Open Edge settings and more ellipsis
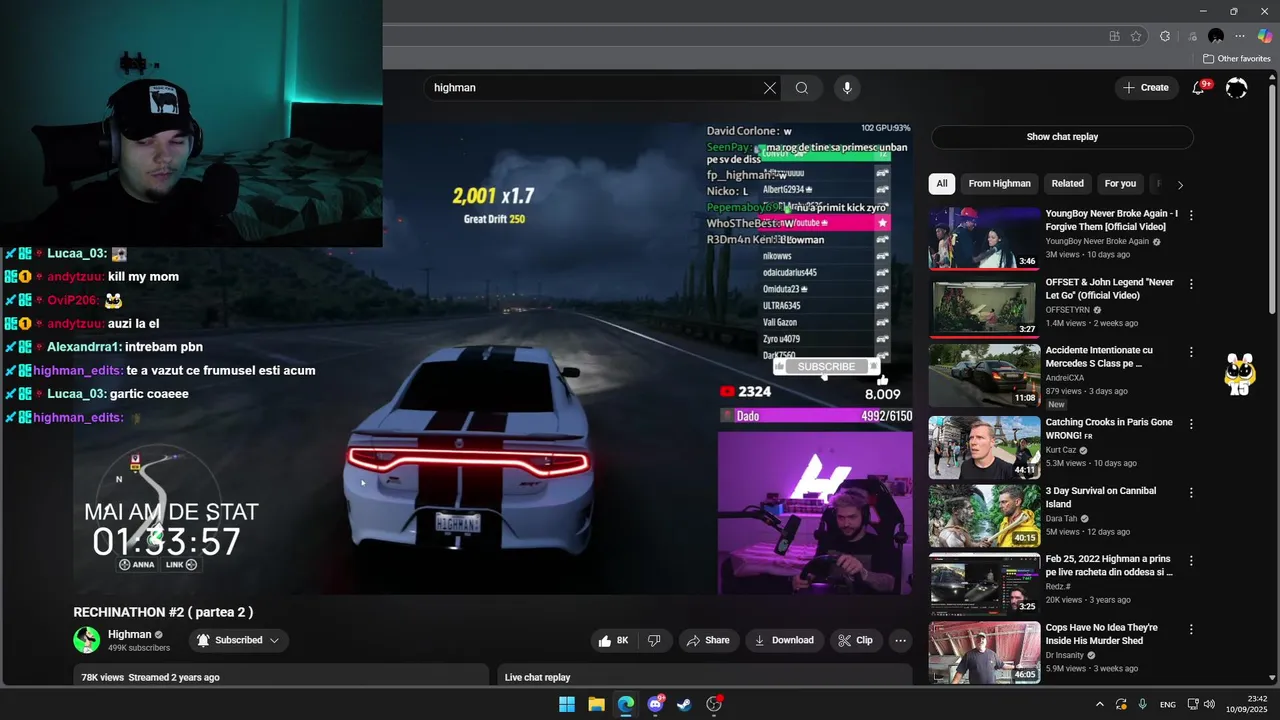 click(x=1241, y=36)
